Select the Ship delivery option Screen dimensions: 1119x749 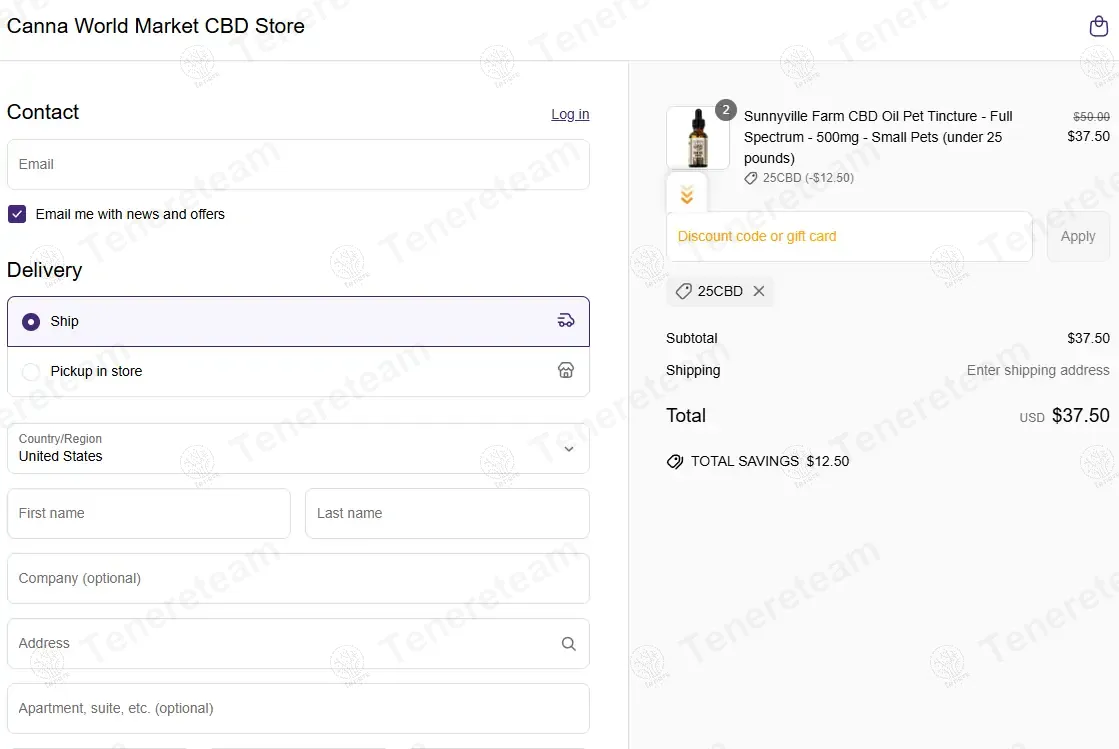point(31,322)
